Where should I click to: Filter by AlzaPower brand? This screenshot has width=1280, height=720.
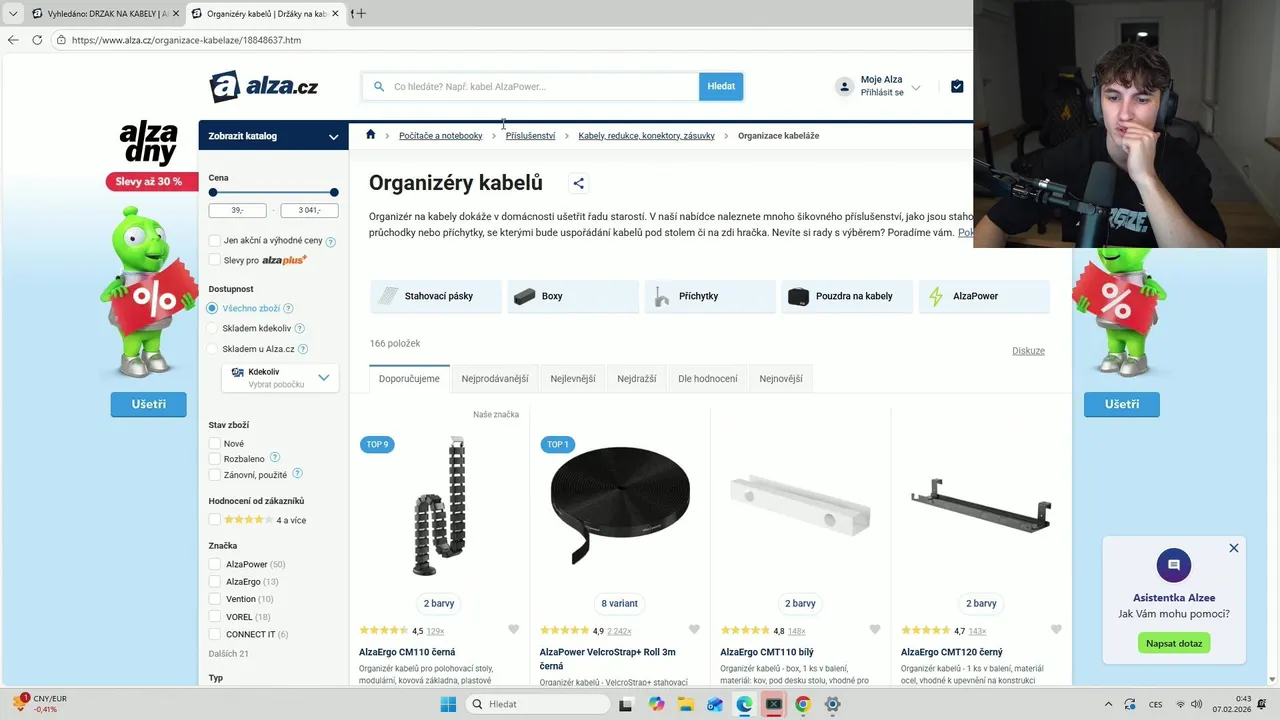(214, 564)
